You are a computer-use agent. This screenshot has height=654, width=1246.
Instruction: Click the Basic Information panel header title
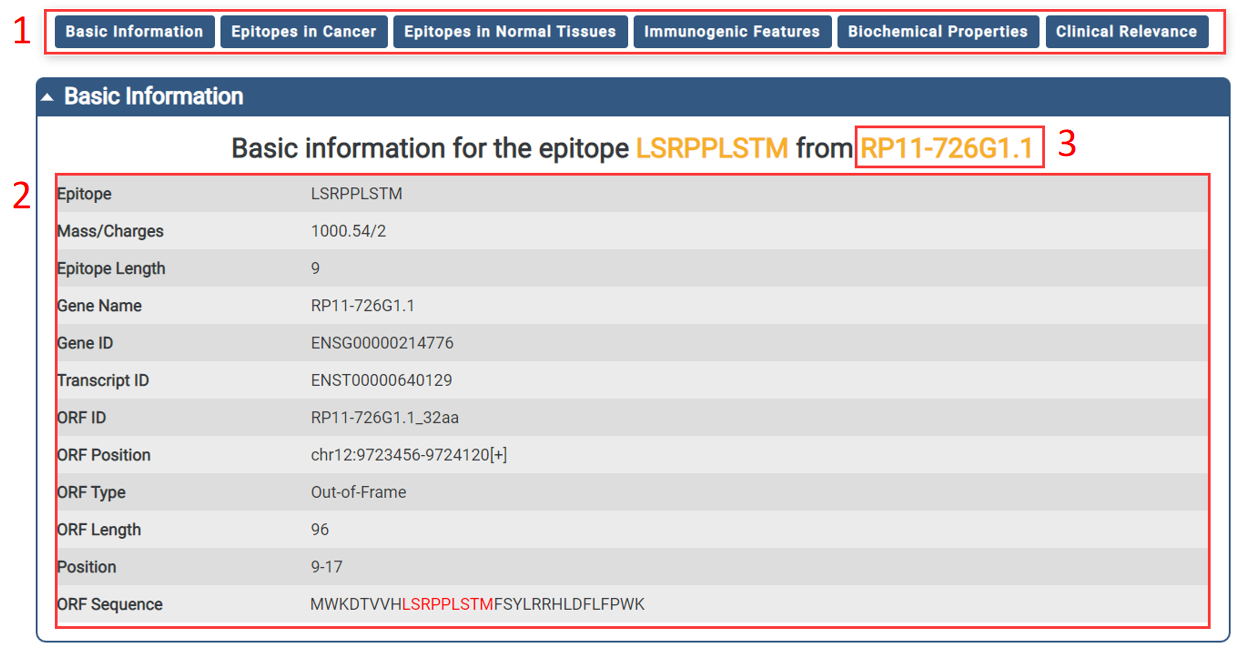click(153, 97)
